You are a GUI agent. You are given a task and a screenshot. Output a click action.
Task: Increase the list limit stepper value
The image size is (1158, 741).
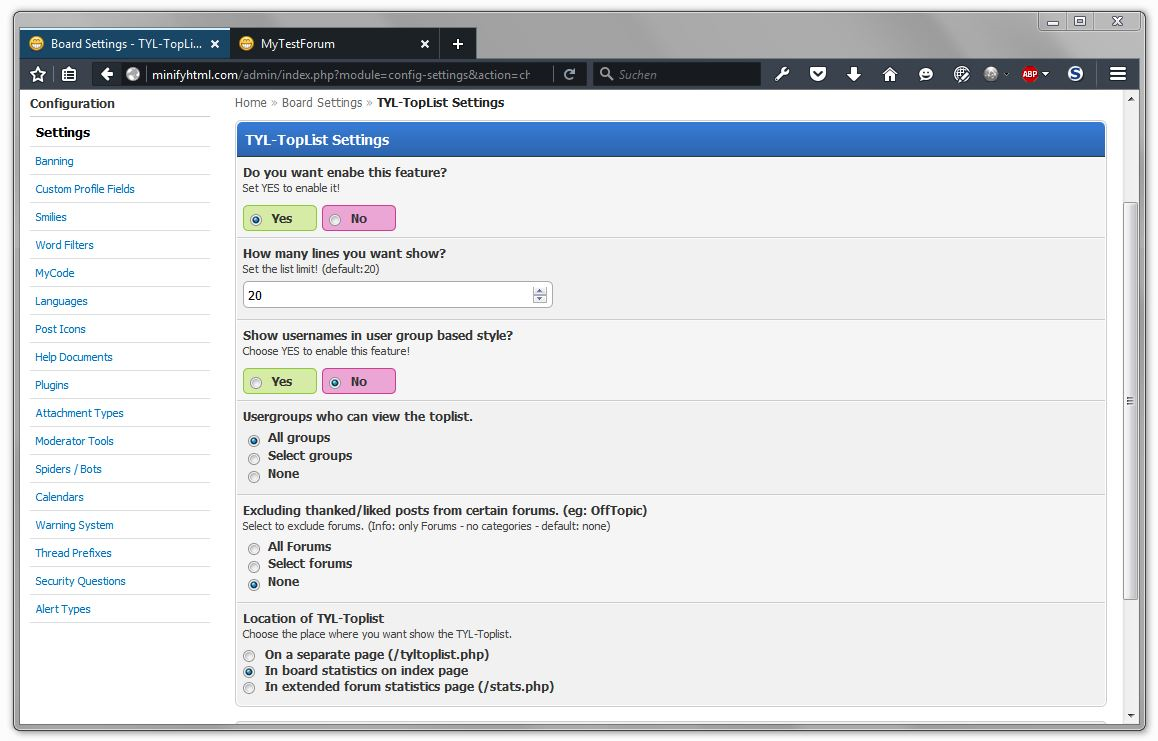[540, 290]
